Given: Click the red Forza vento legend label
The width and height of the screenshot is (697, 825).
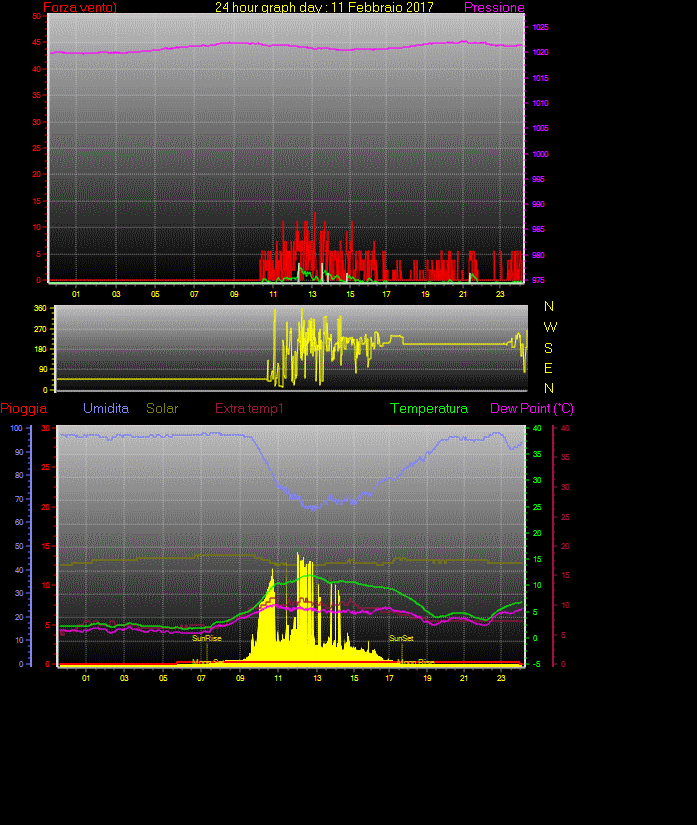Looking at the screenshot, I should coord(80,8).
